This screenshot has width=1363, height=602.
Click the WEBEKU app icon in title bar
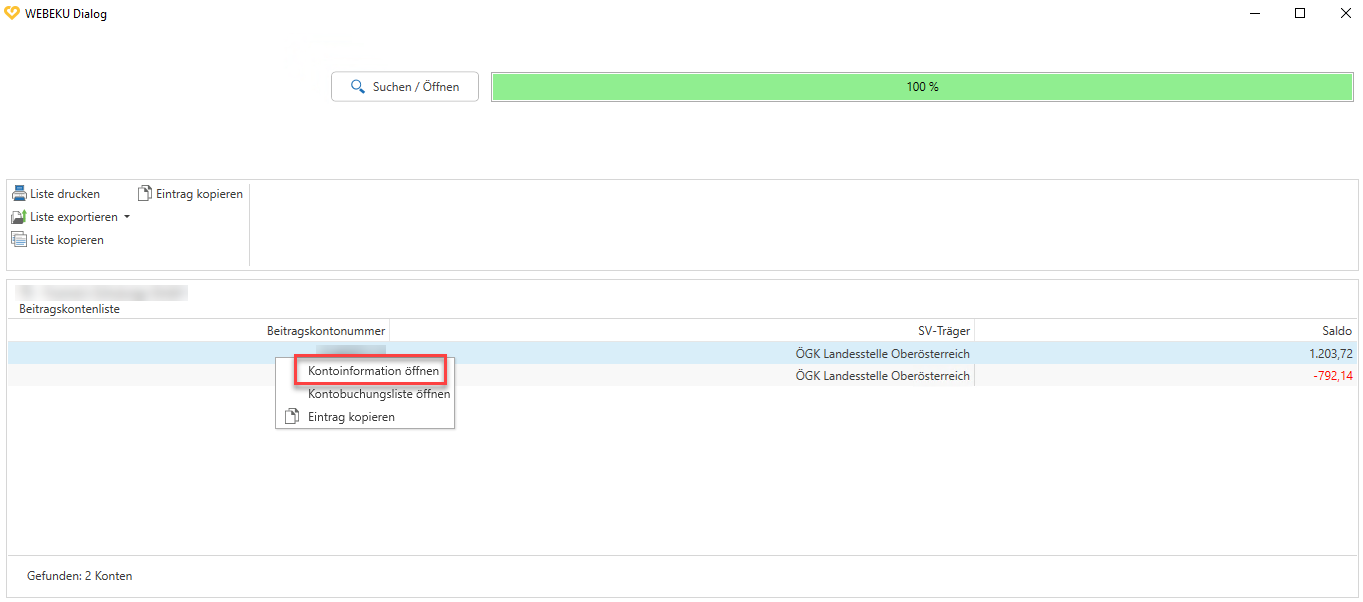[12, 14]
